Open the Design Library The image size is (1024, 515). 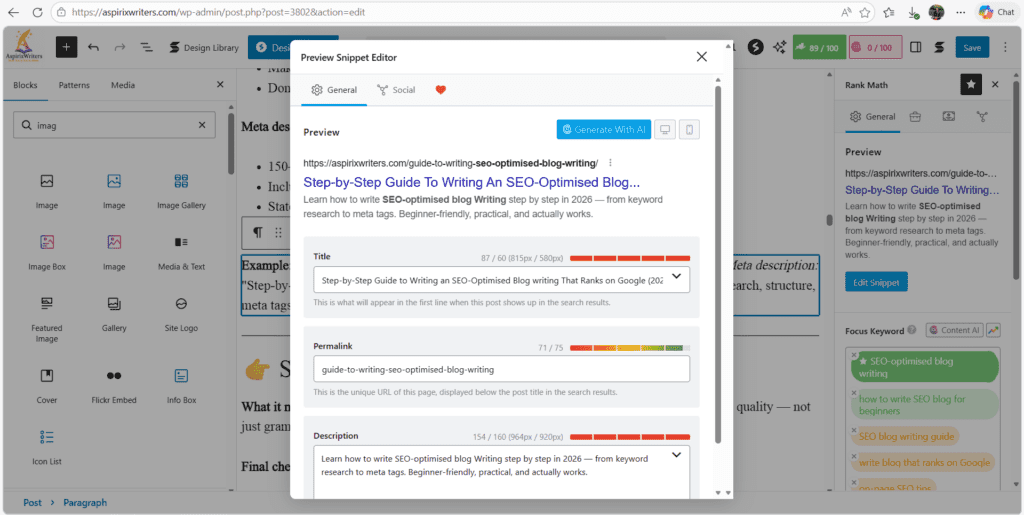(x=203, y=47)
